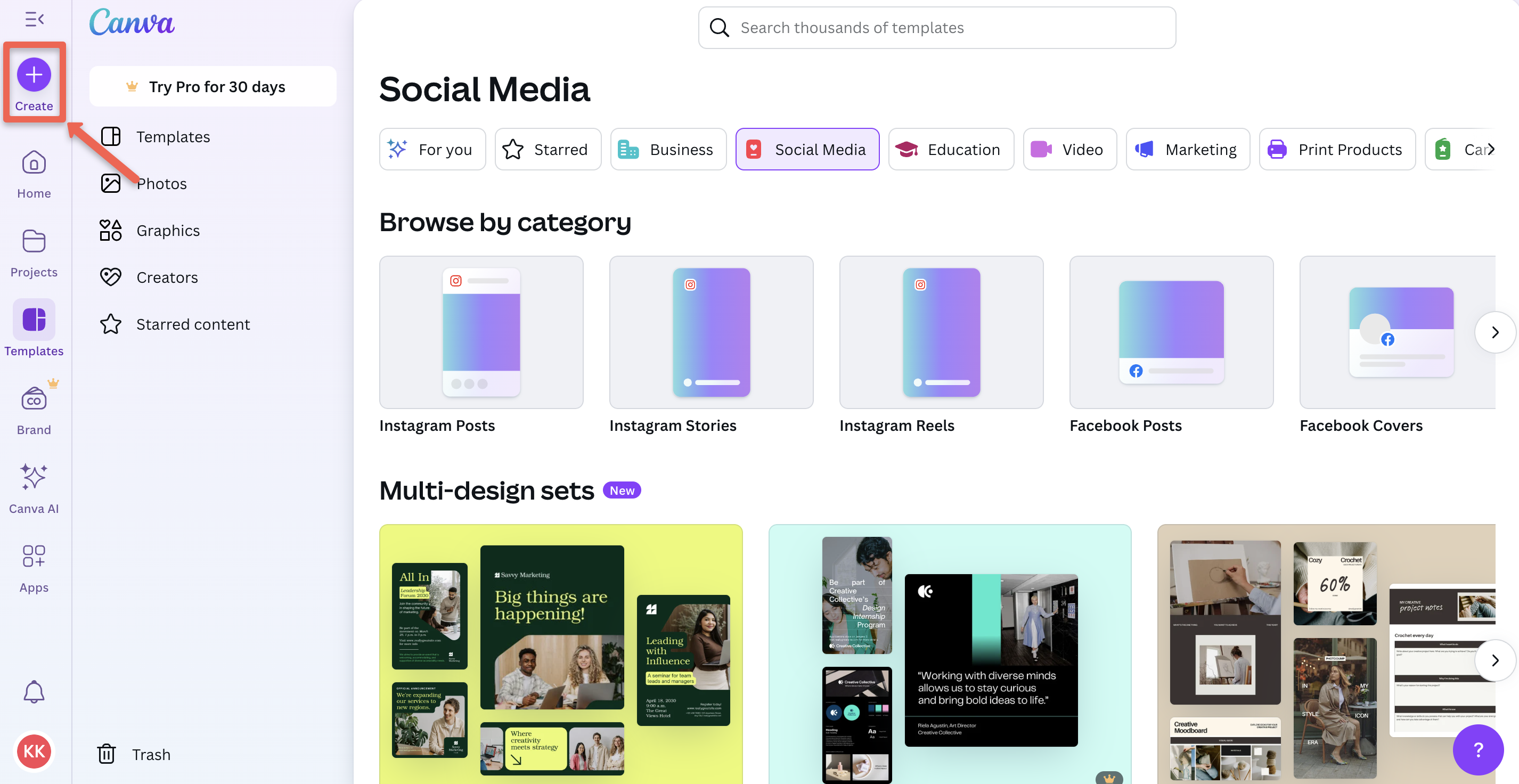Click Try Pro for 30 days
The height and width of the screenshot is (784, 1519).
(x=213, y=87)
